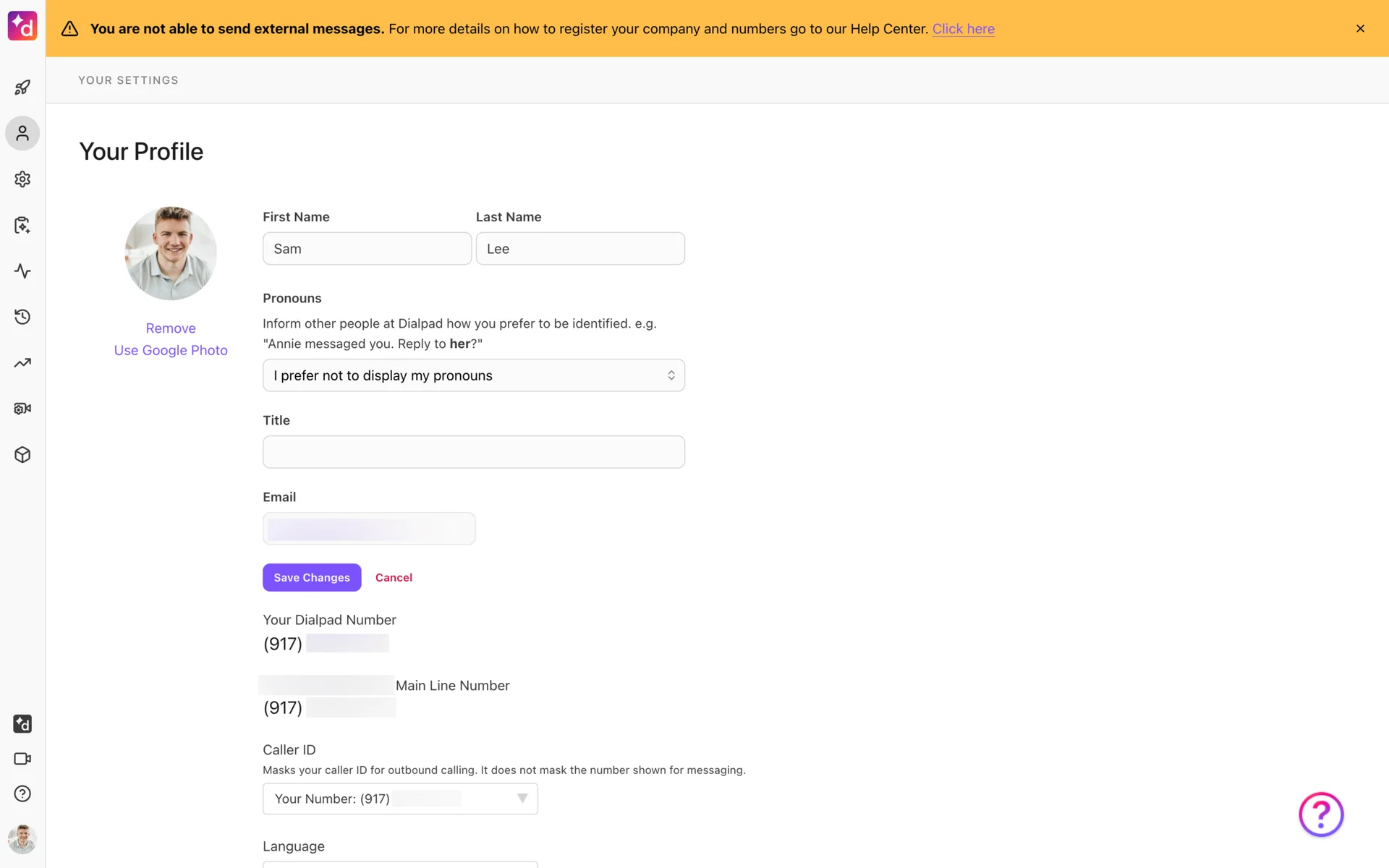This screenshot has height=868, width=1389.
Task: Open the Caller ID number dropdown
Action: click(400, 799)
